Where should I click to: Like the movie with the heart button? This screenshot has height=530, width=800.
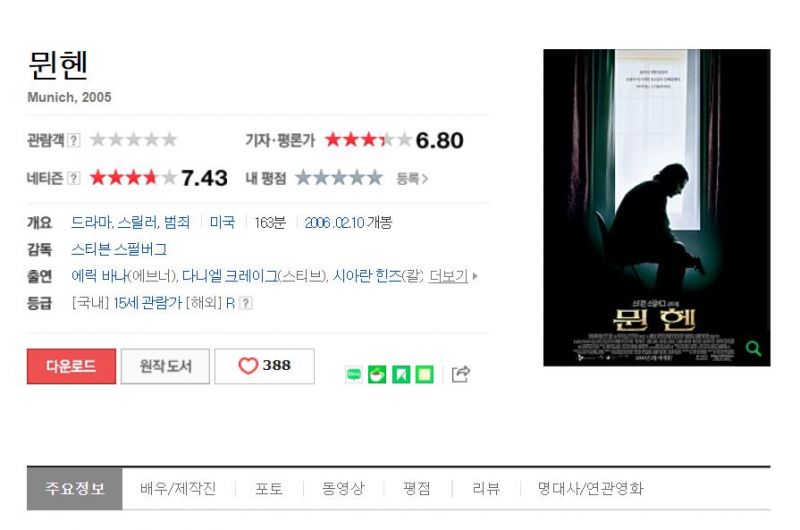click(x=264, y=366)
